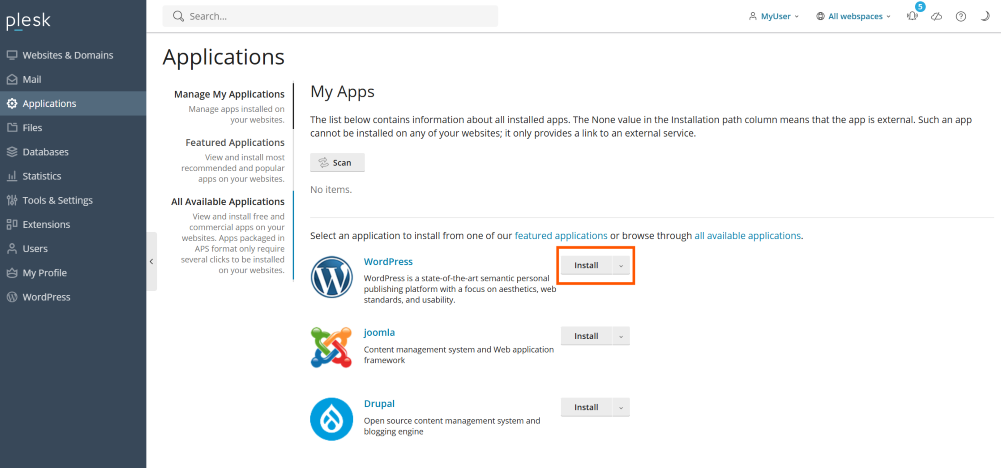Open the All webspaces dropdown

853,17
